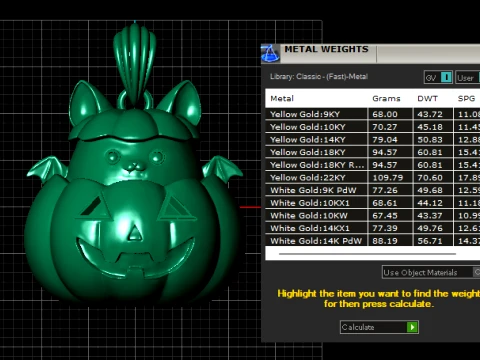Click the horizontal scrollbar under the metals table
480x360 pixels.
point(367,254)
